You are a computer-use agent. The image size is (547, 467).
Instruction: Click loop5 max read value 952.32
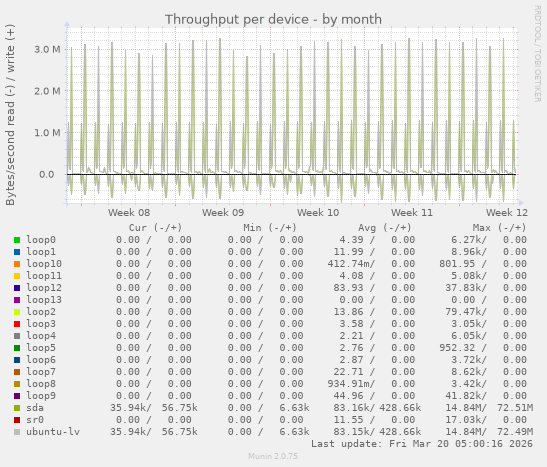[457, 348]
